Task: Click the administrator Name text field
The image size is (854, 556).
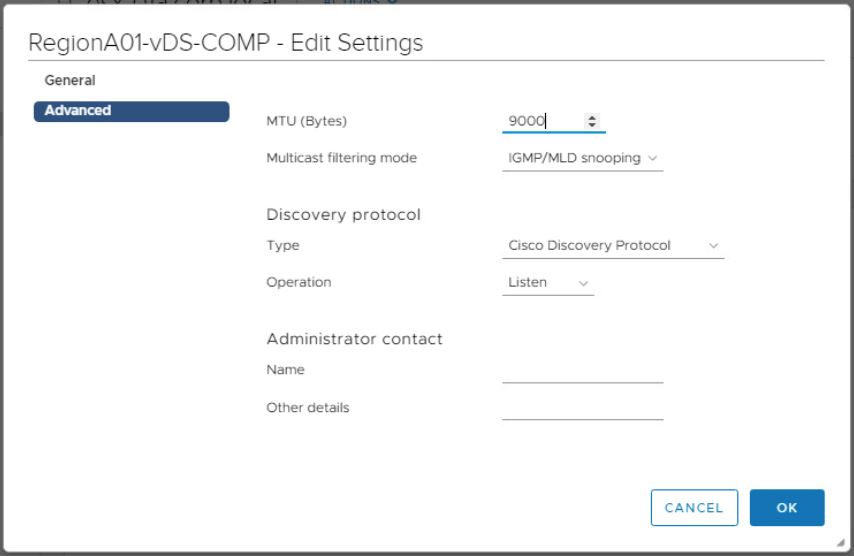Action: pos(582,371)
